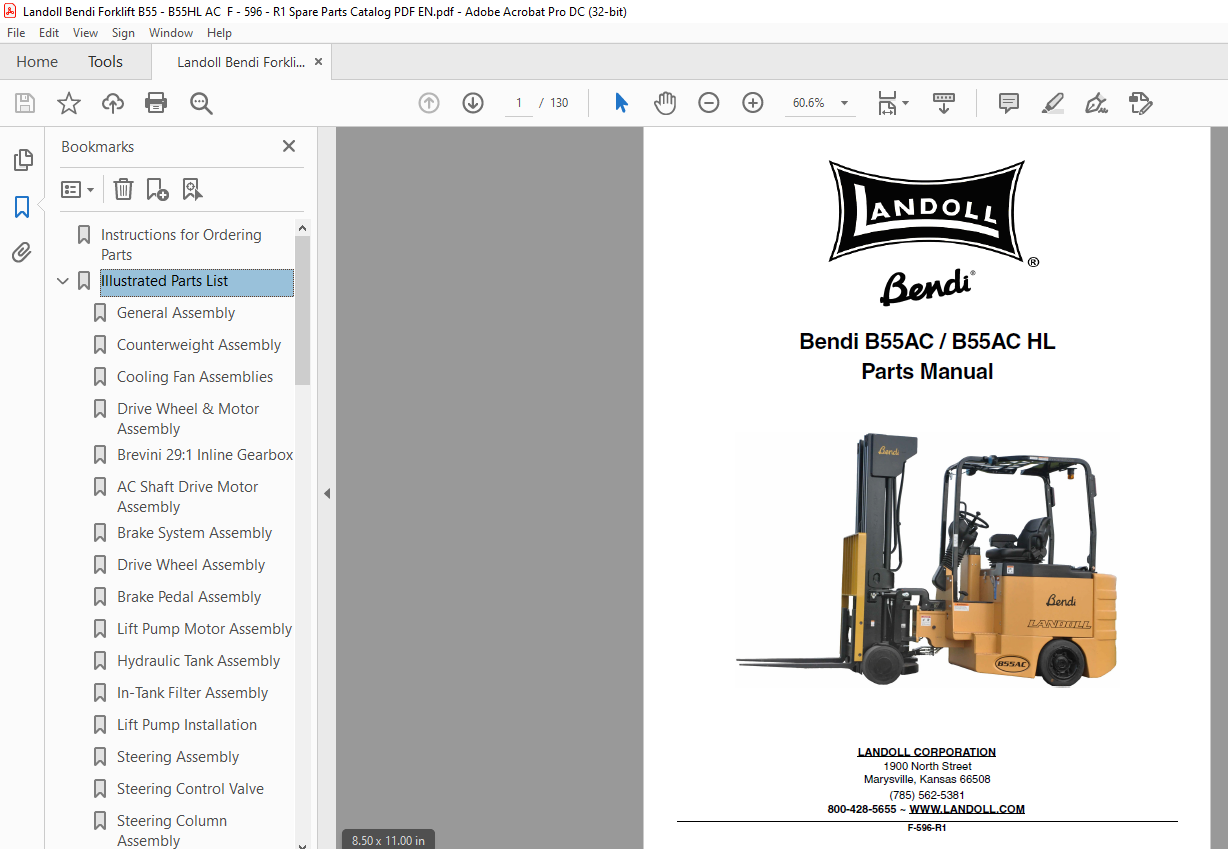Go to next page arrow

[473, 103]
